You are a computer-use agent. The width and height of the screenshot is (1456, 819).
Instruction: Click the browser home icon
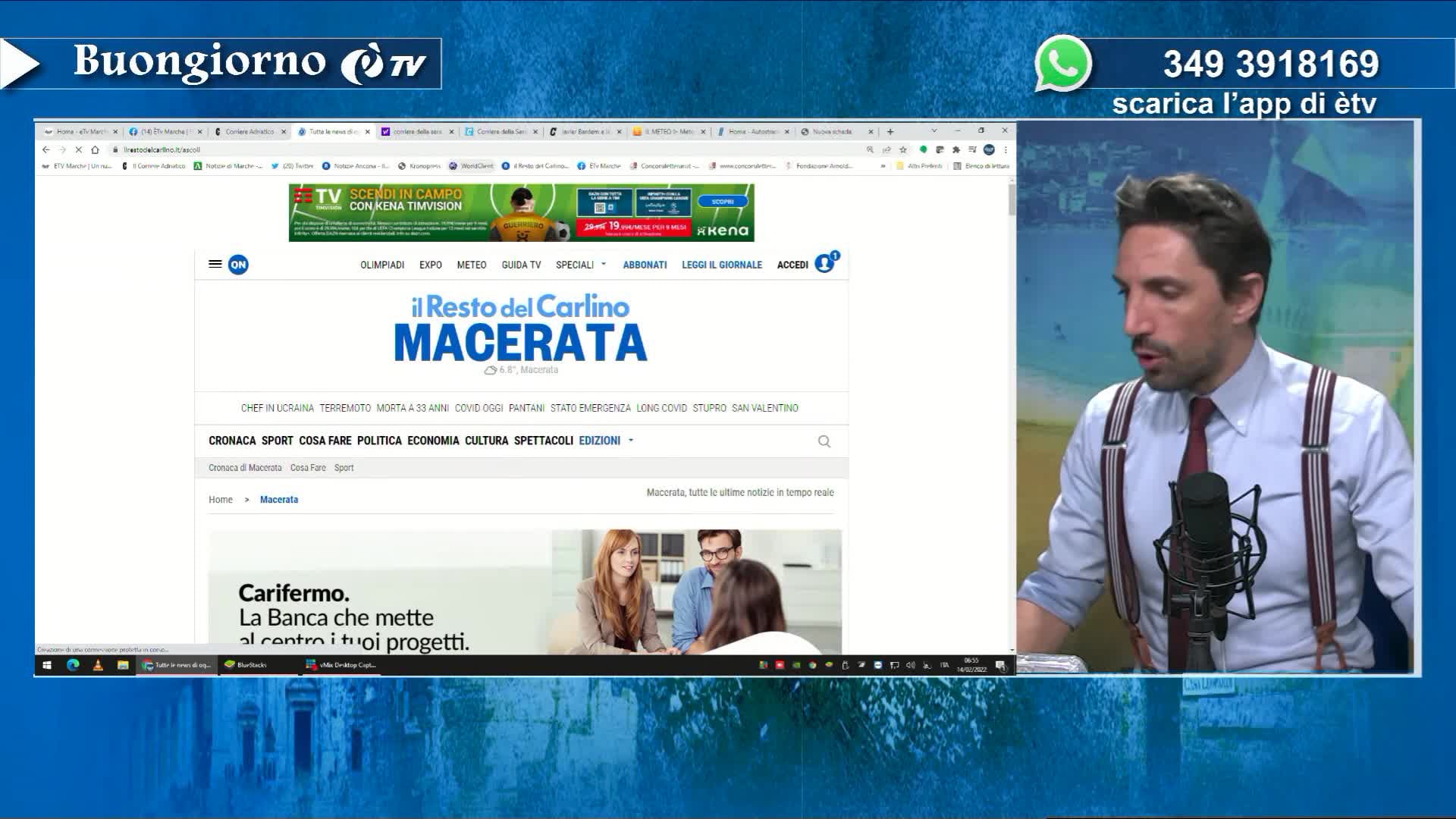click(x=95, y=150)
